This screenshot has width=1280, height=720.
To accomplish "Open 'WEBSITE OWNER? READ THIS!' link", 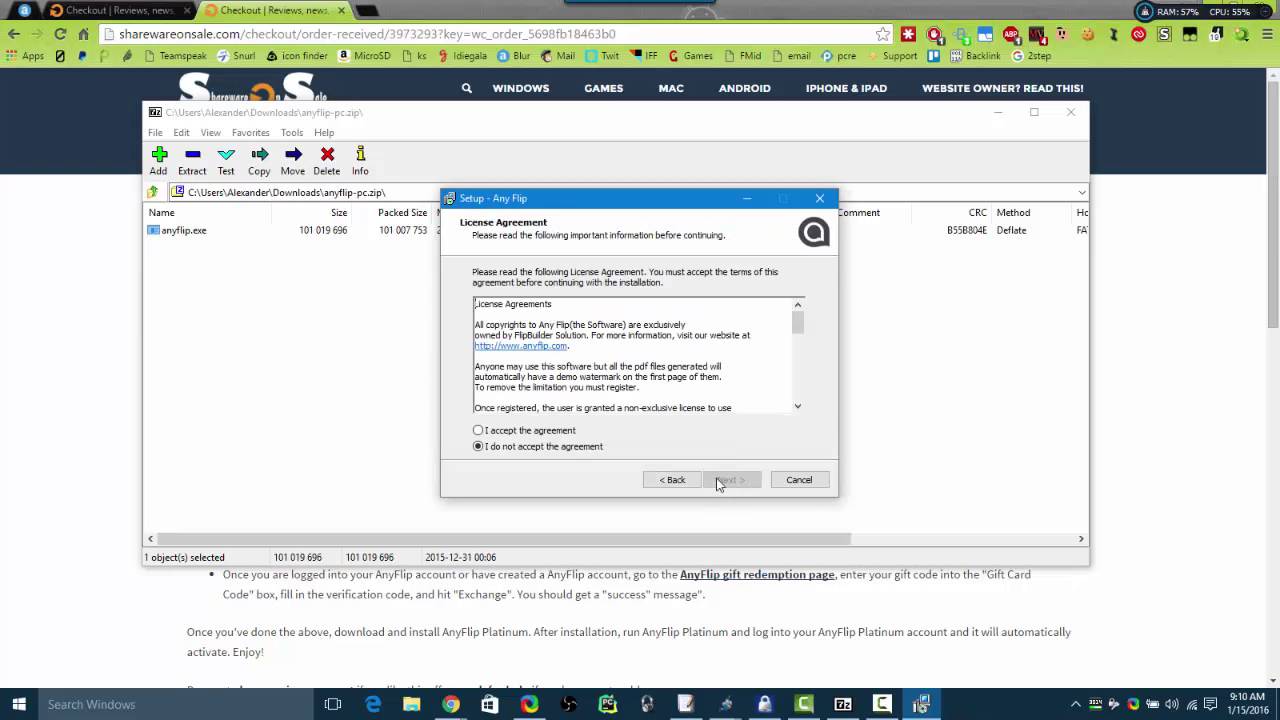I will tap(1003, 88).
